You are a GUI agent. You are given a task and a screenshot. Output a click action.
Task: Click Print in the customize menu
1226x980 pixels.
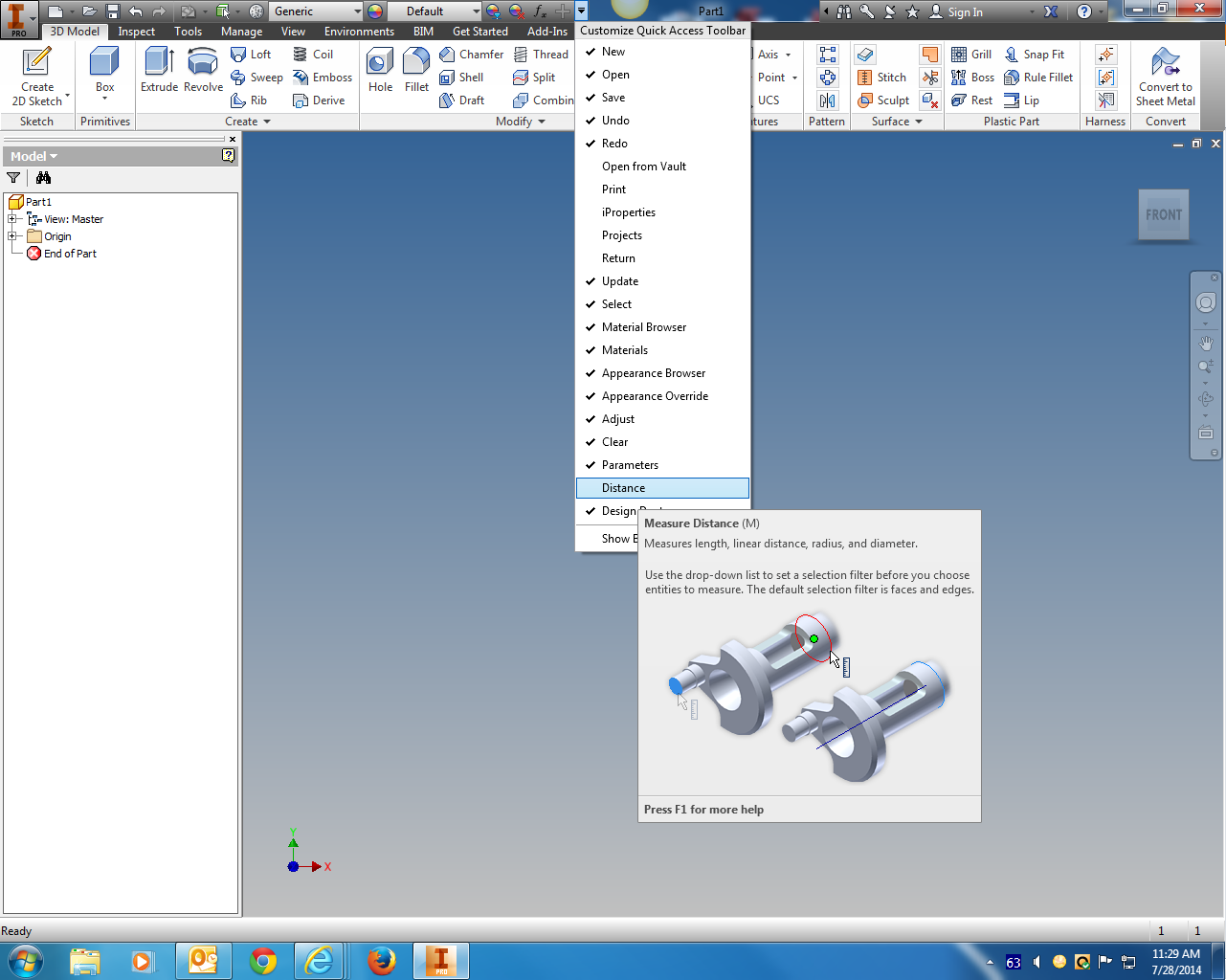613,189
